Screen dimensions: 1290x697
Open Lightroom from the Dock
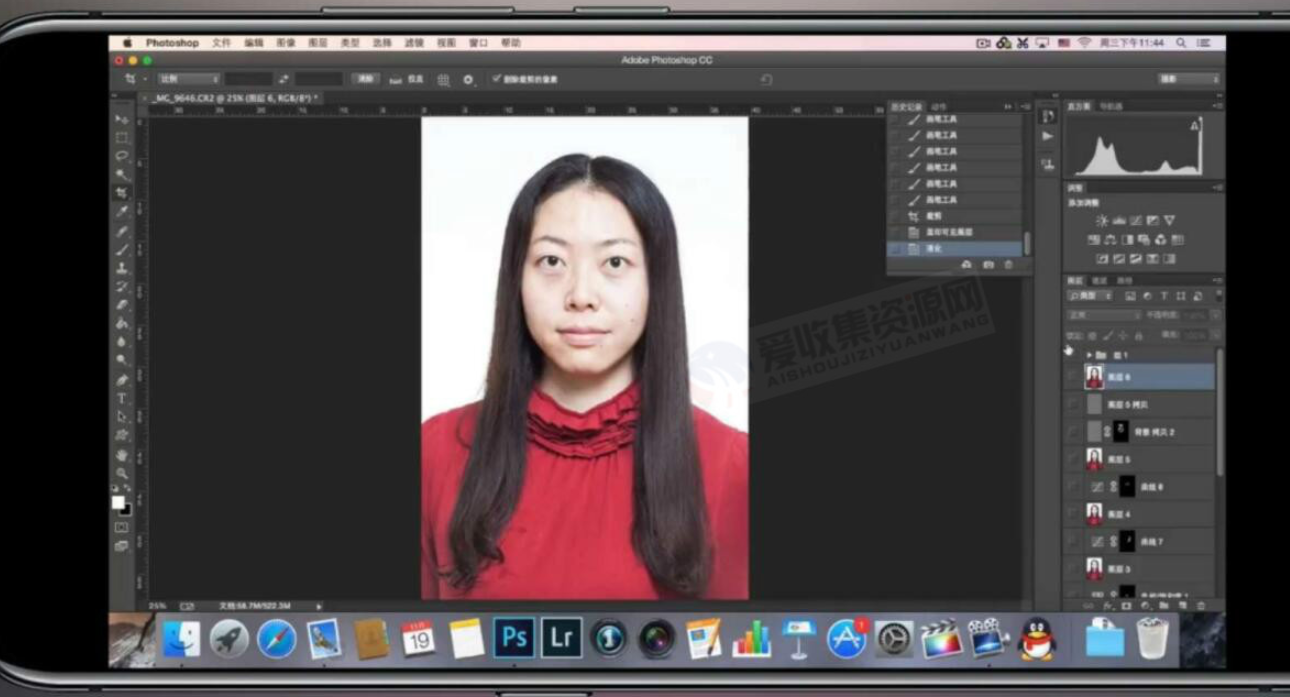[562, 638]
